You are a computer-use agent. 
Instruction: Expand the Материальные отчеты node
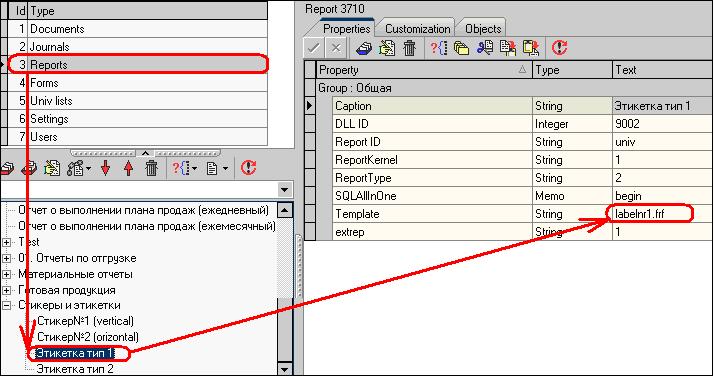[6, 275]
